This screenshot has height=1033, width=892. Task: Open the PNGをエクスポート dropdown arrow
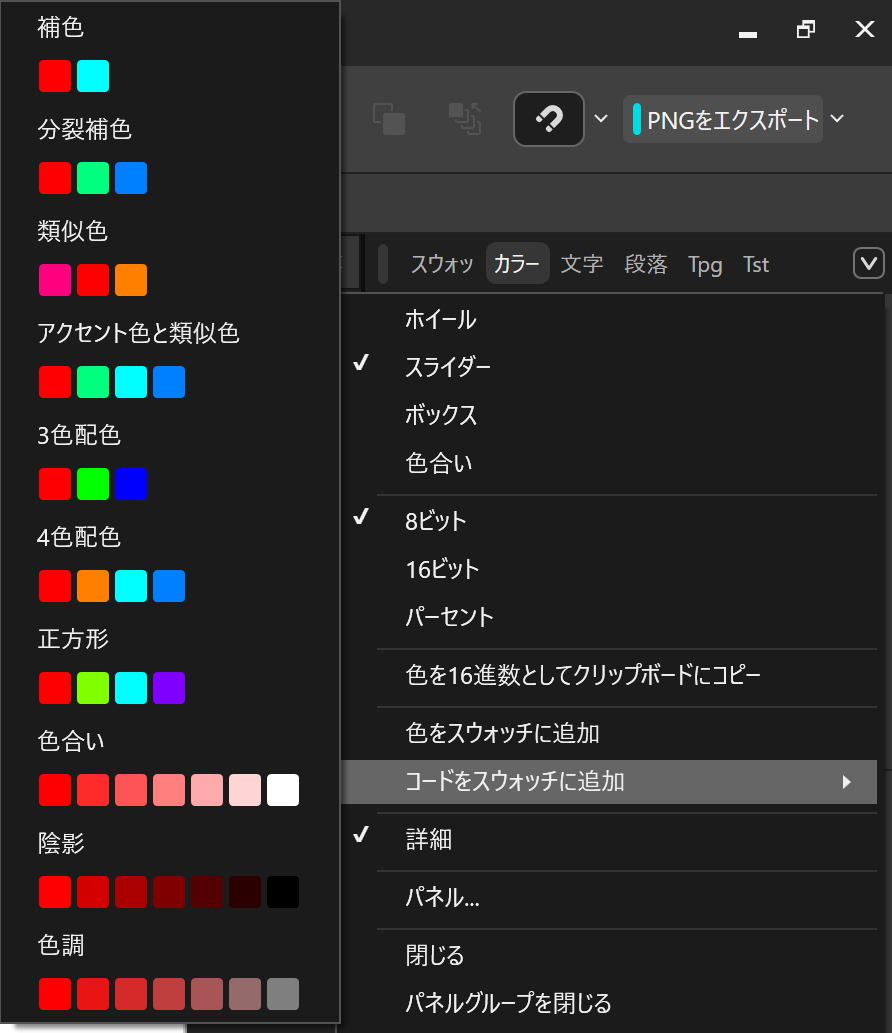(838, 118)
